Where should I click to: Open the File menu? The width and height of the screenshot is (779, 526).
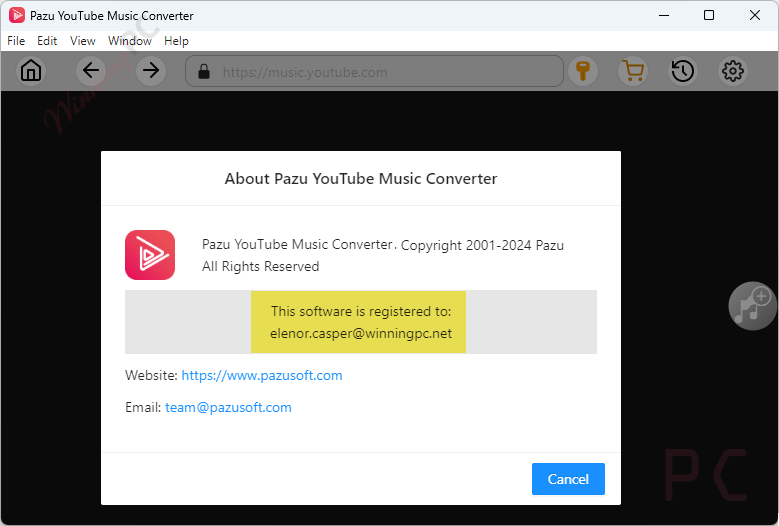(16, 41)
